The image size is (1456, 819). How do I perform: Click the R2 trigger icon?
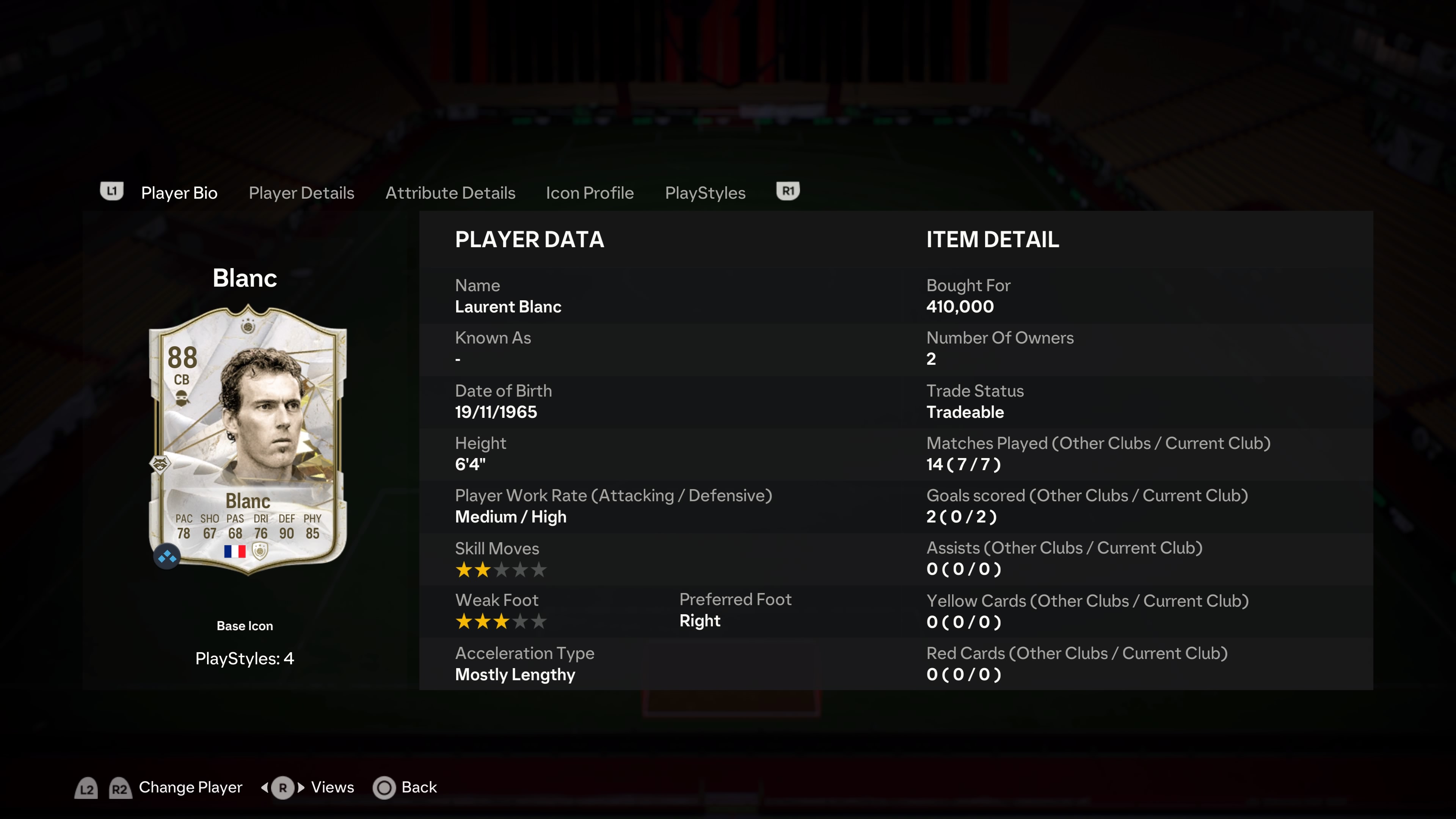[x=119, y=789]
